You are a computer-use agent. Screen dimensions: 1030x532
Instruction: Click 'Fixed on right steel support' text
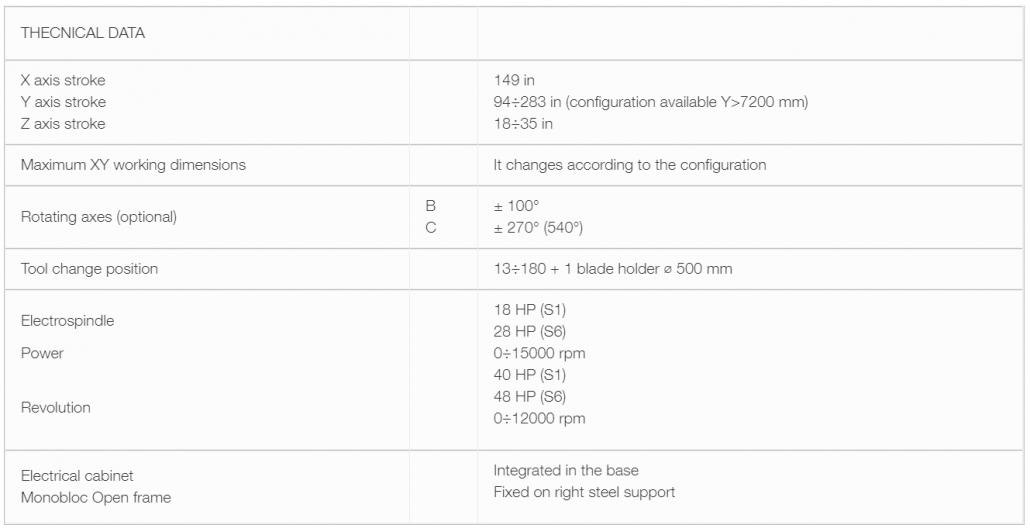586,492
